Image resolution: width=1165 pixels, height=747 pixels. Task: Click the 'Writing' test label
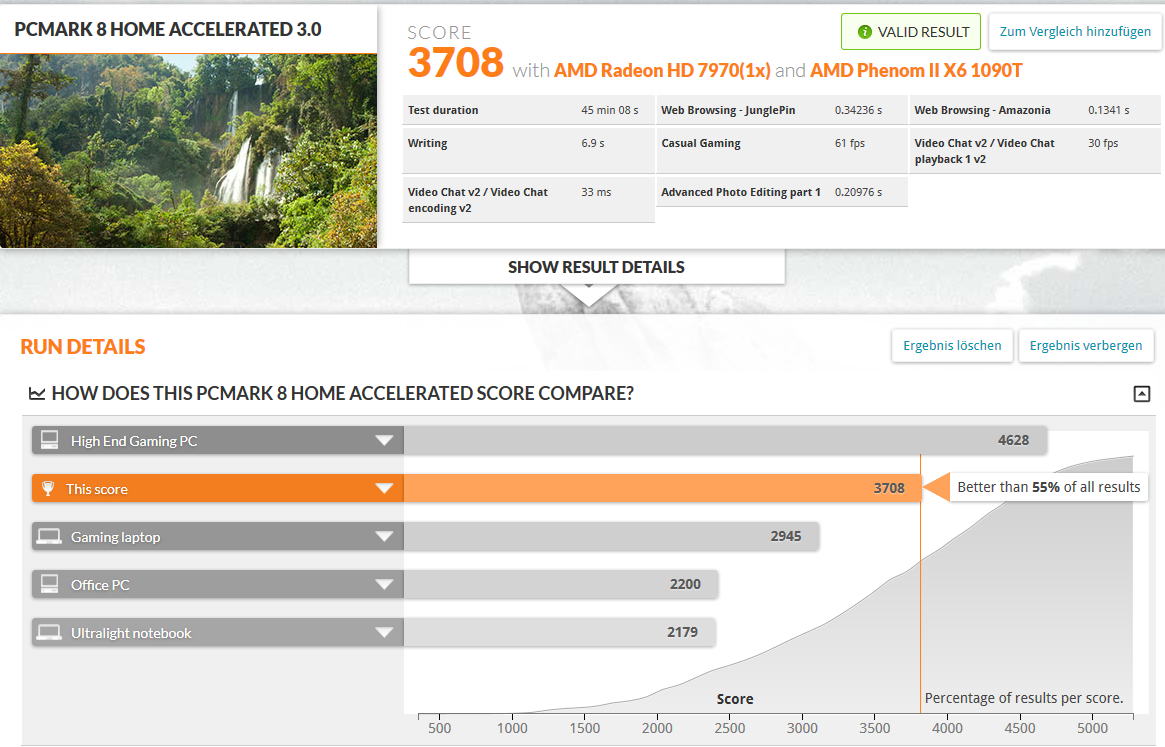(427, 143)
